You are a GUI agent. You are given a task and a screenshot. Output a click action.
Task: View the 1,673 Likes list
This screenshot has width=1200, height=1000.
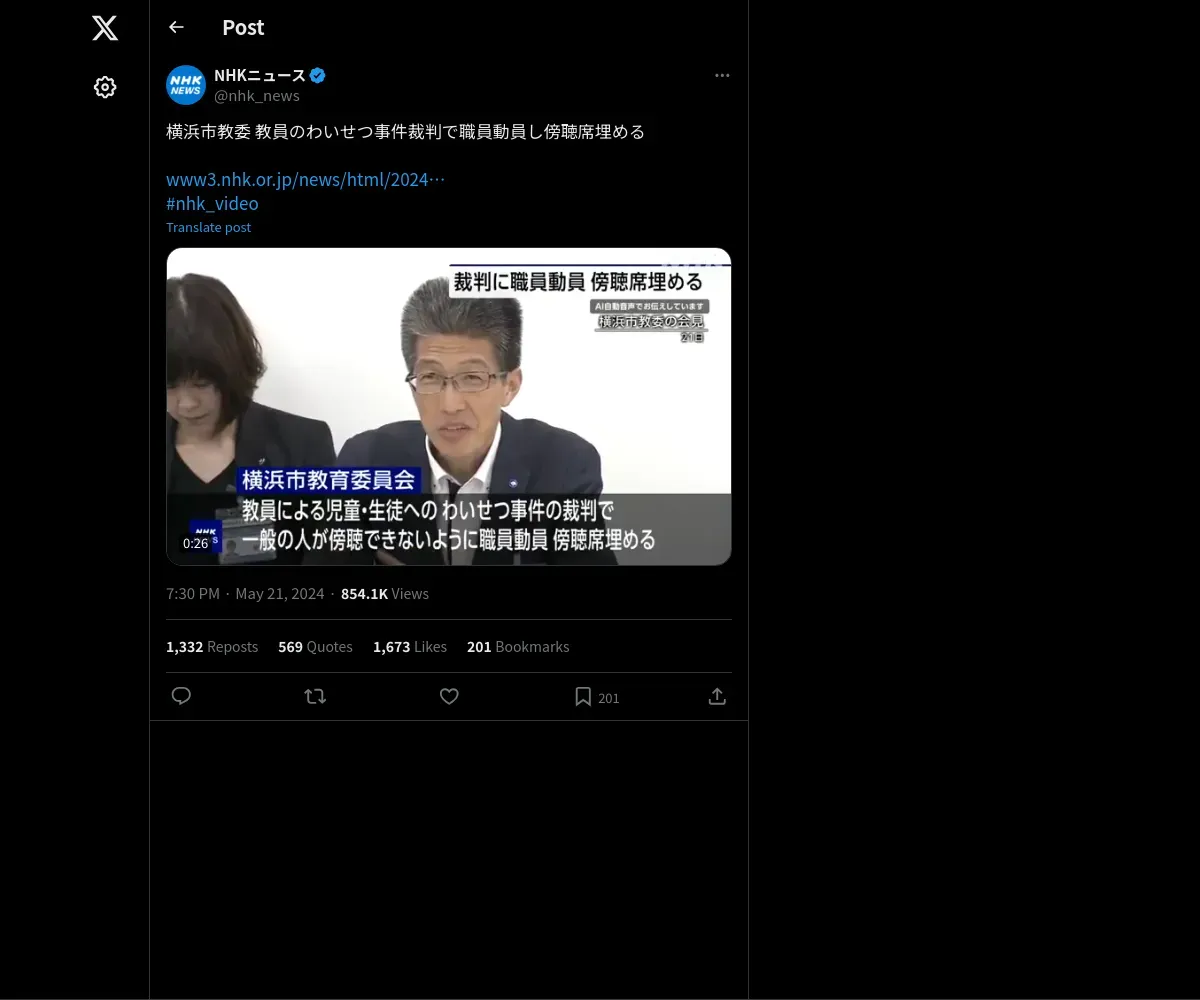pyautogui.click(x=410, y=647)
